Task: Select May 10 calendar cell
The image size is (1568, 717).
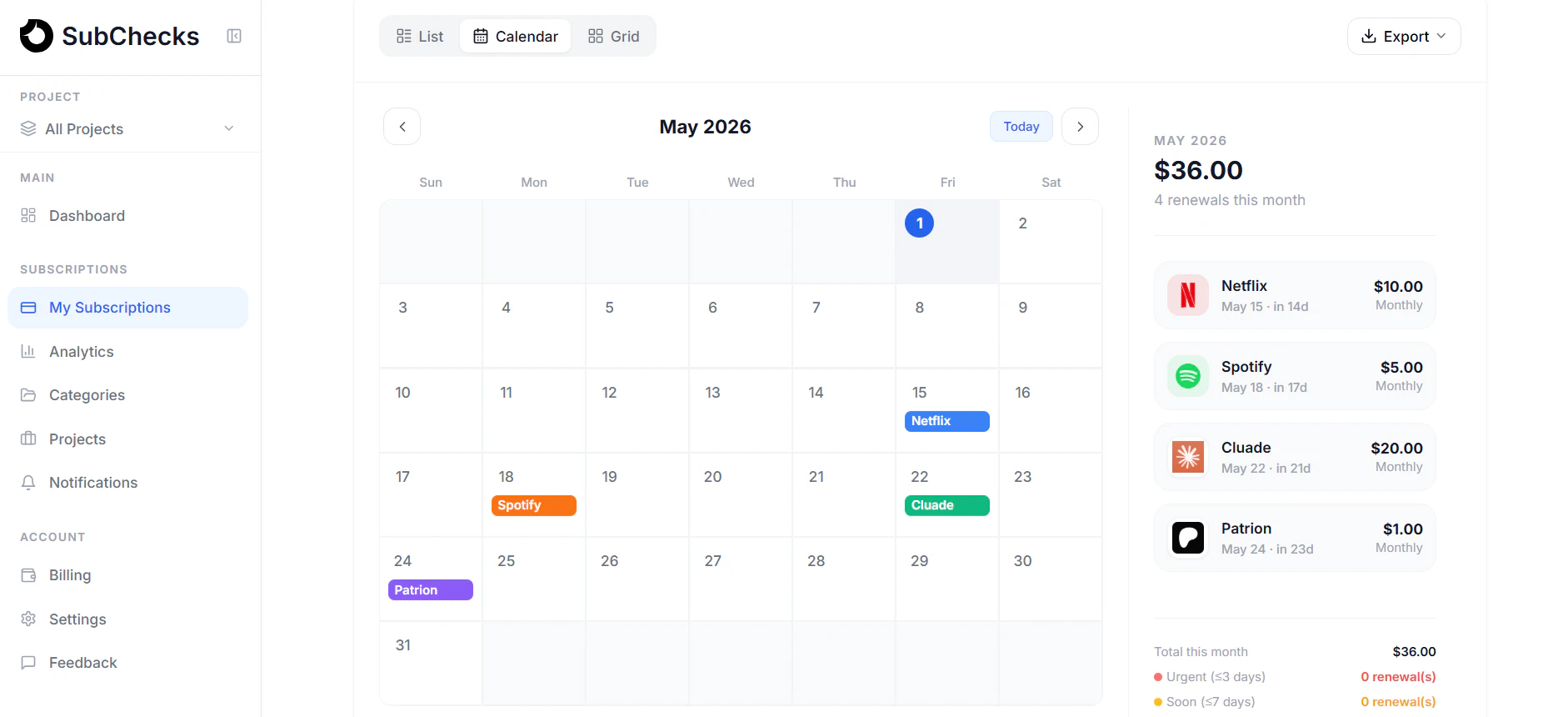Action: point(431,410)
